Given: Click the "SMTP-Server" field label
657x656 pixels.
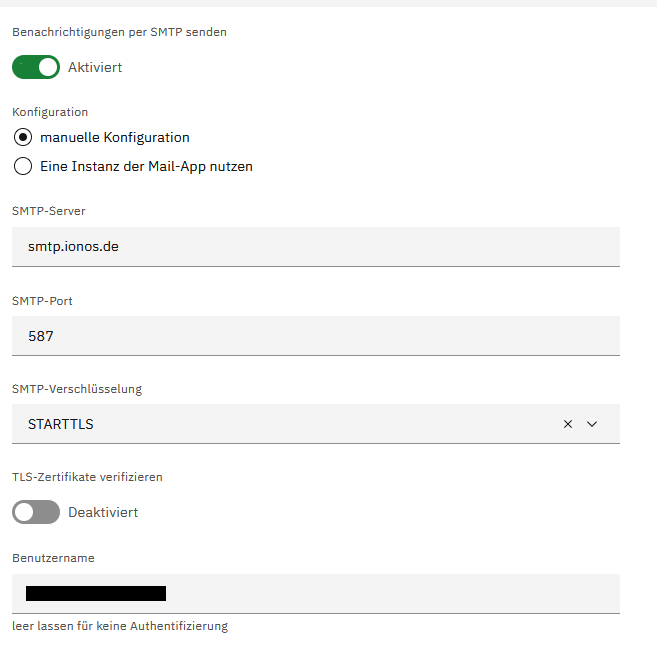Looking at the screenshot, I should tap(49, 210).
